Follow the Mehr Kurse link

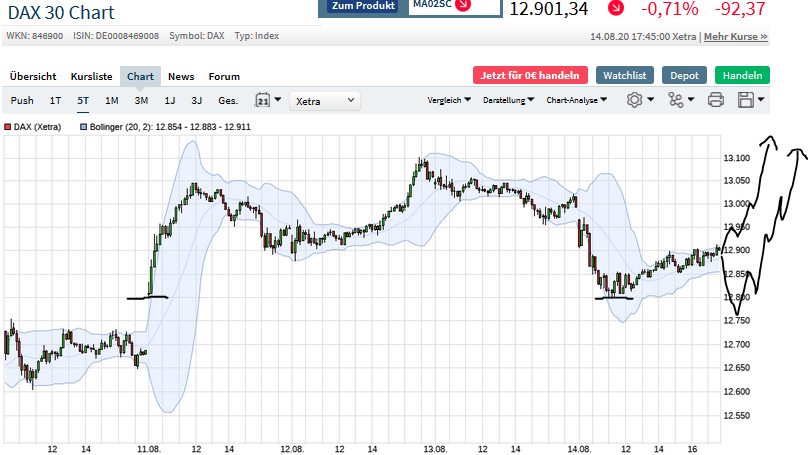735,37
